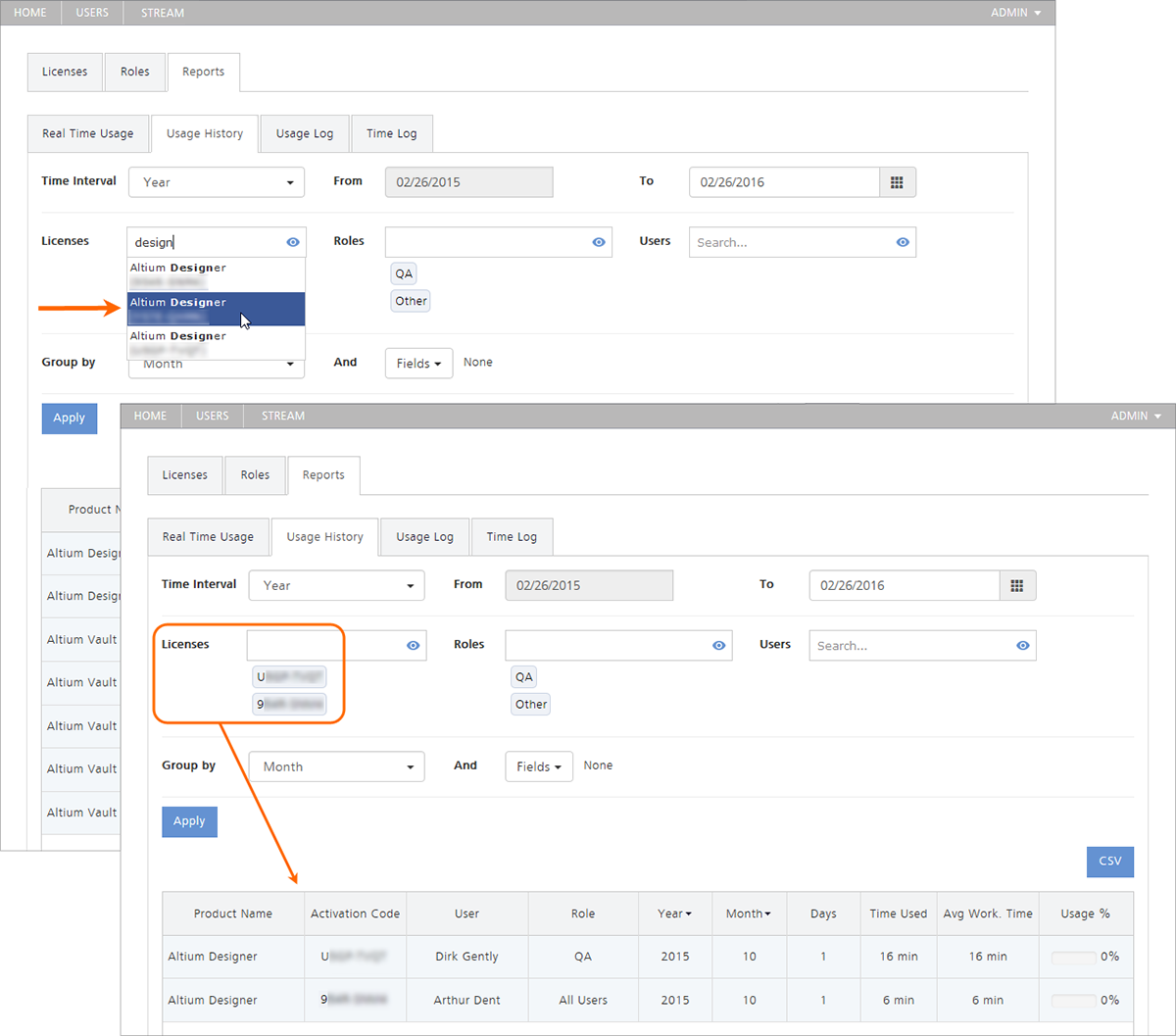Toggle the eye icon in the front window's Users search
This screenshot has height=1036, width=1176.
(x=1023, y=646)
